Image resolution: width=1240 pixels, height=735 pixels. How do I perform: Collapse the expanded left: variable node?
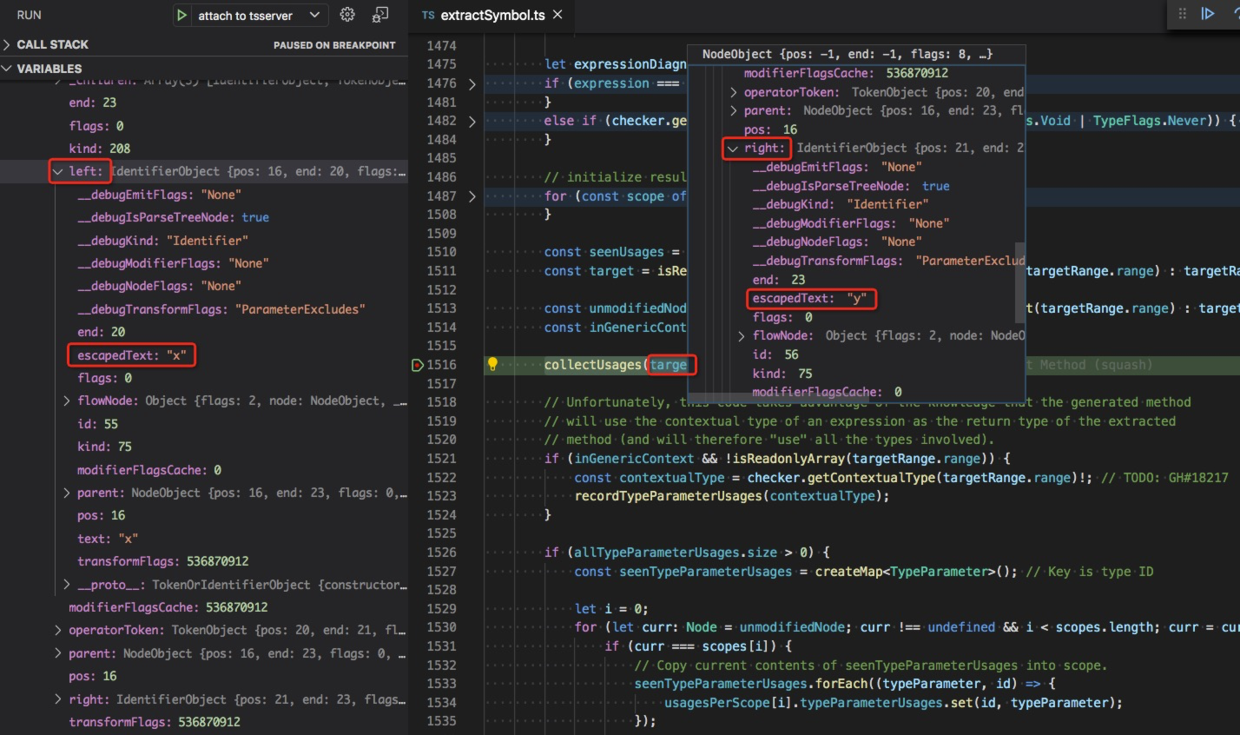pos(58,171)
